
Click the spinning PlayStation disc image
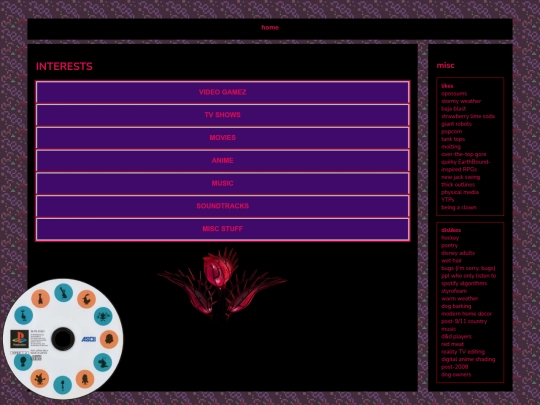(x=63, y=339)
